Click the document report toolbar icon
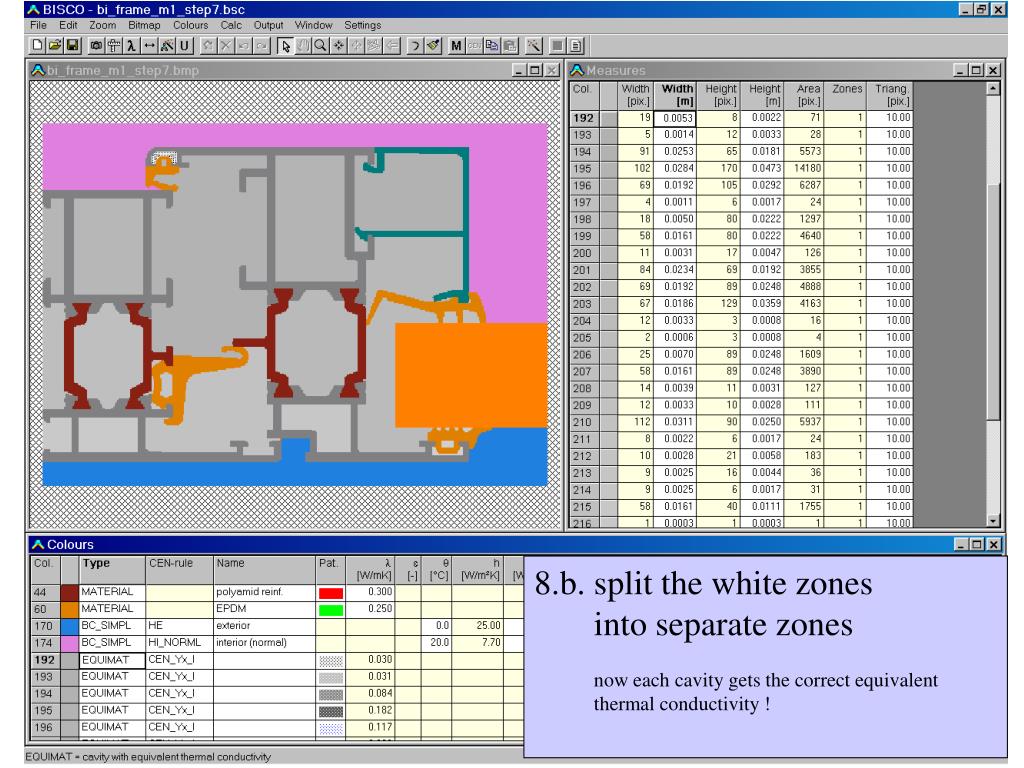The image size is (1024, 768). pos(575,45)
